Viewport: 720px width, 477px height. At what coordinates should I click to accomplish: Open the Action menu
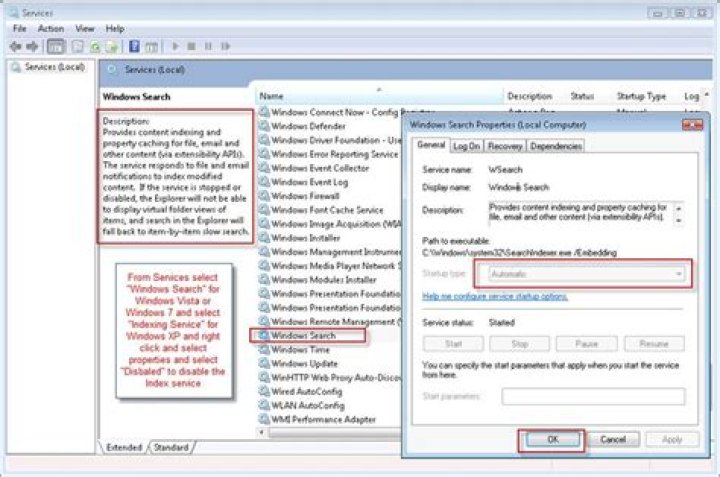pos(50,29)
